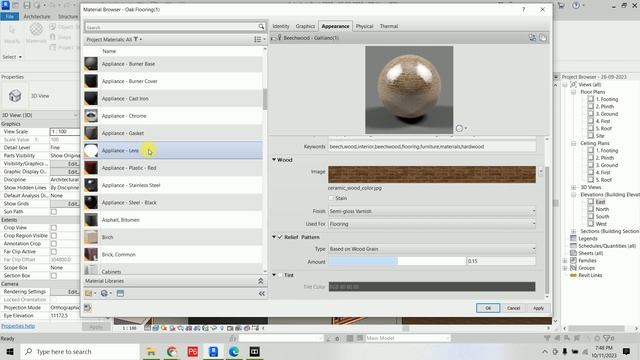This screenshot has width=640, height=360.
Task: Click the Revit icon in the taskbar
Action: [x=213, y=351]
